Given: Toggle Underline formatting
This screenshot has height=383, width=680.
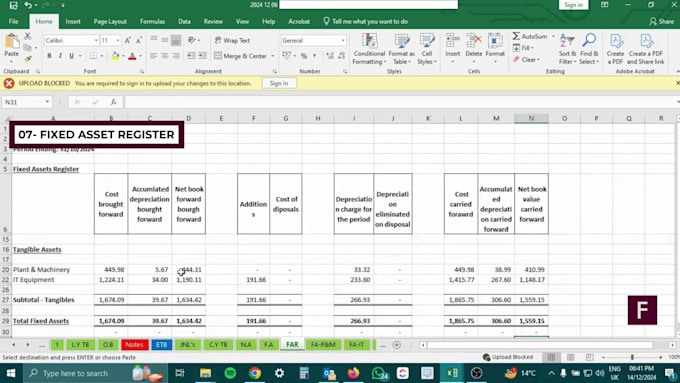Looking at the screenshot, I should coord(71,56).
